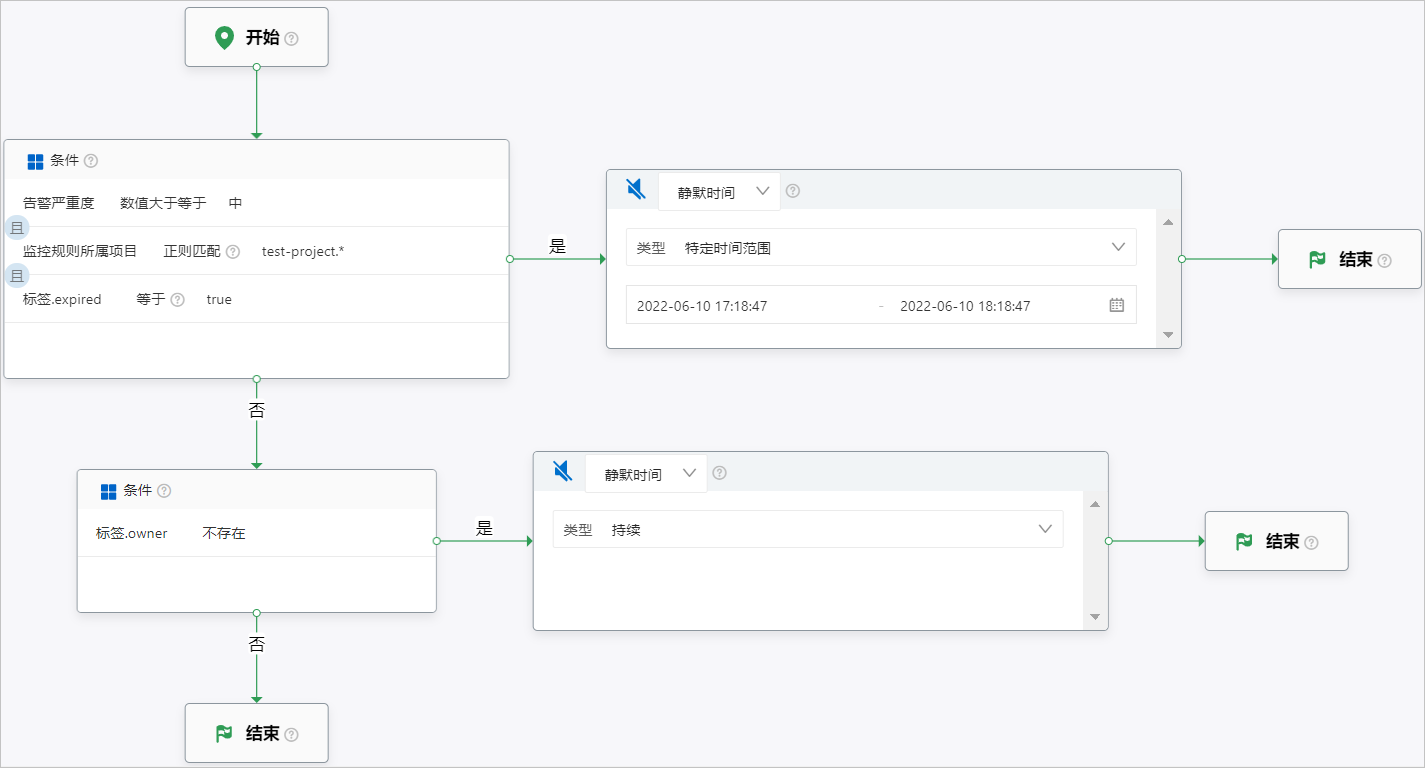
Task: Toggle the first 且 logic badge
Action: [x=17, y=227]
